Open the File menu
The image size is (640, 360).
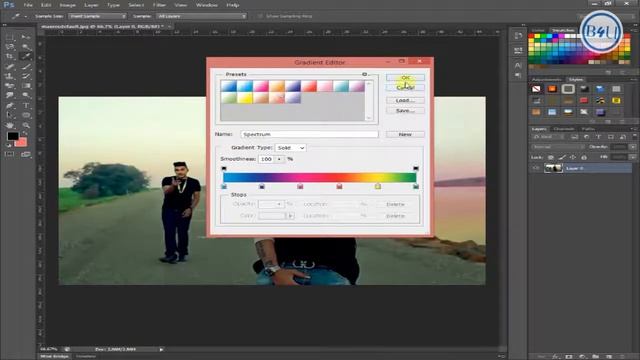click(28, 5)
